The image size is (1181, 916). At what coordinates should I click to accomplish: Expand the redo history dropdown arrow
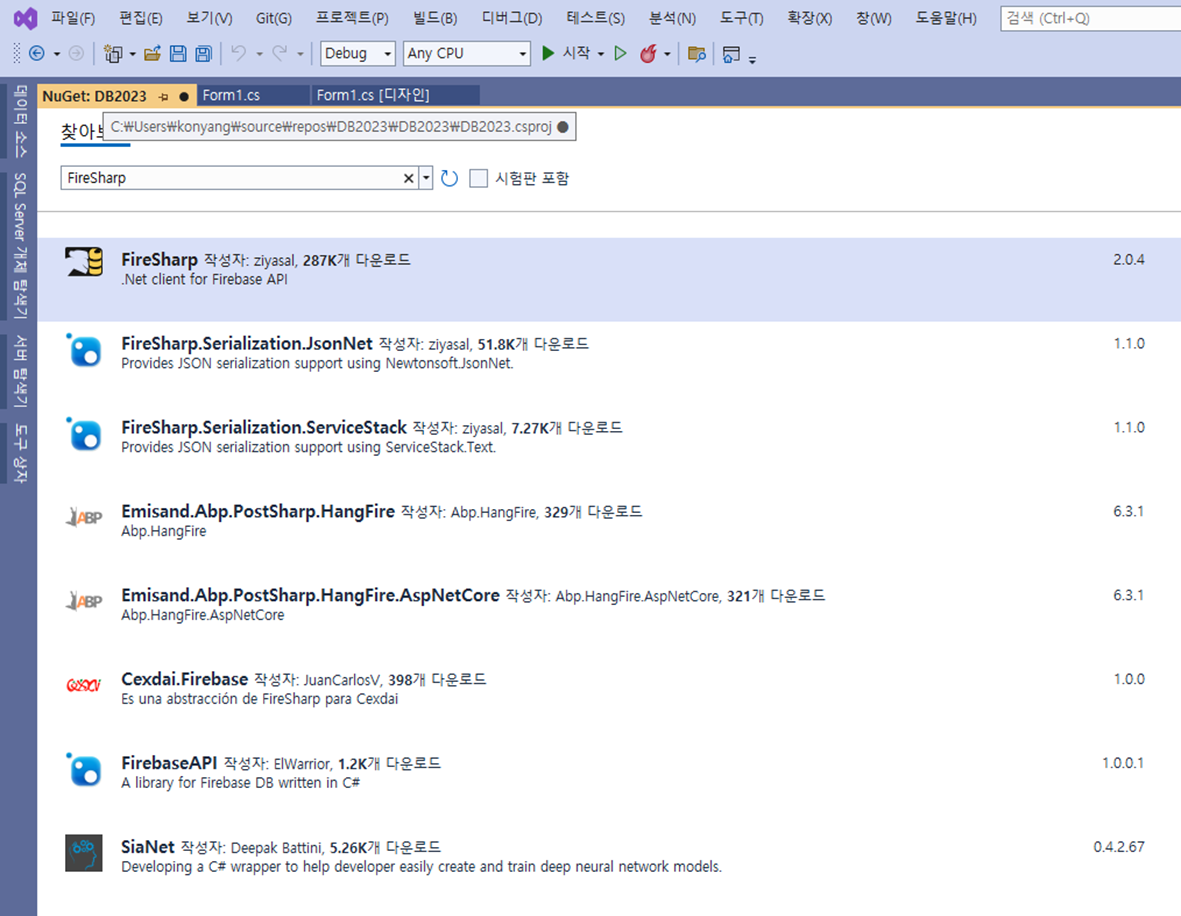[x=300, y=54]
